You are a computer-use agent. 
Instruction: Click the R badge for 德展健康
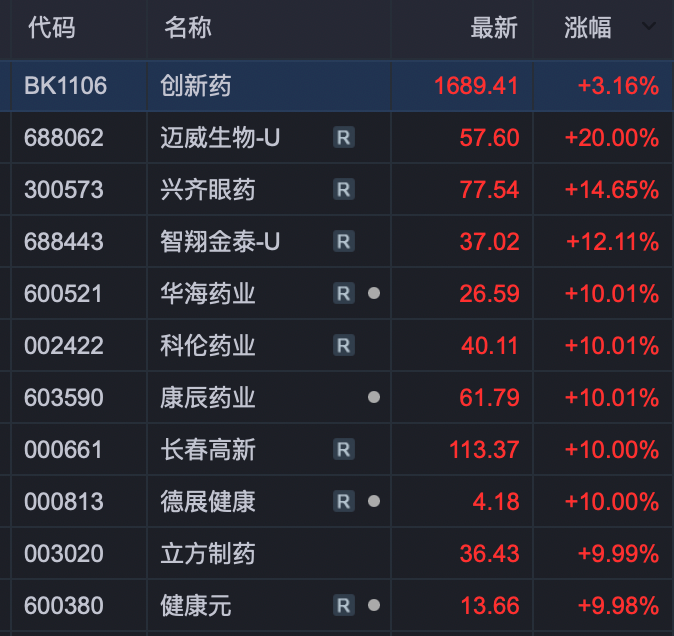coord(343,502)
